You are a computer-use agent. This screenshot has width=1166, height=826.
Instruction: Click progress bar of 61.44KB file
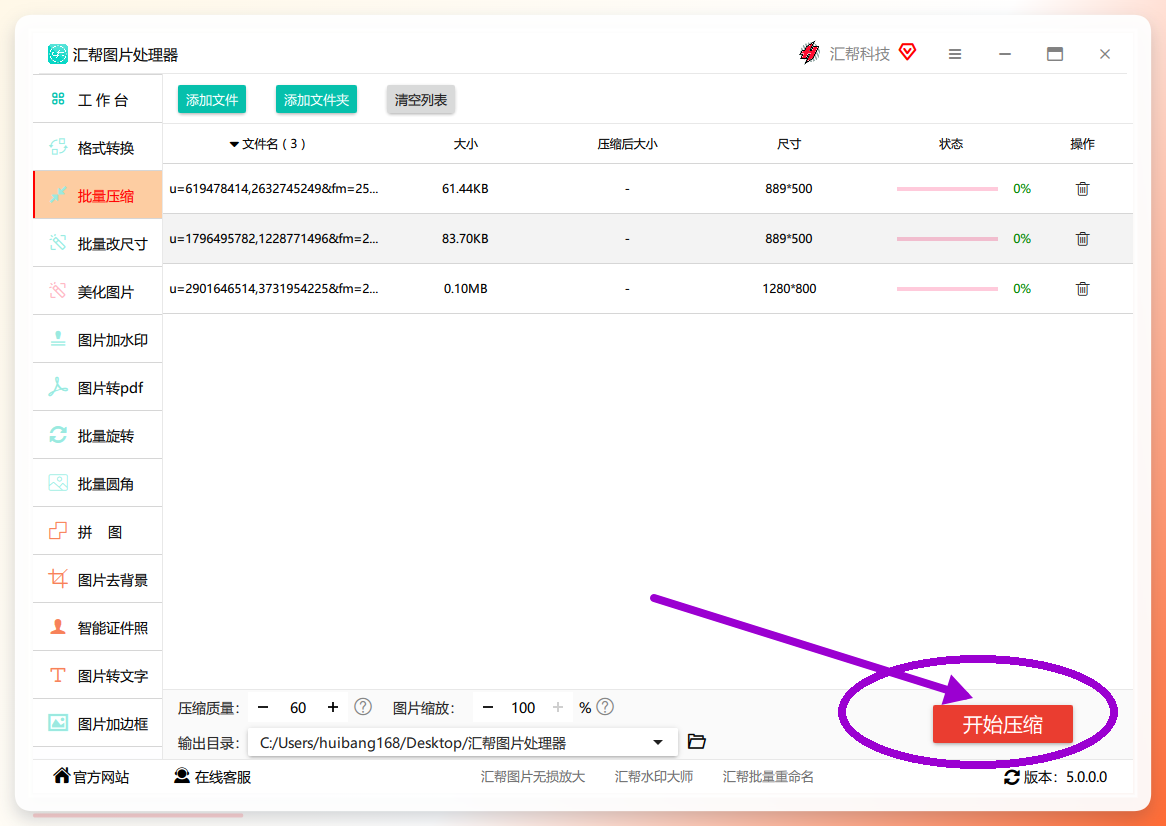(x=947, y=189)
